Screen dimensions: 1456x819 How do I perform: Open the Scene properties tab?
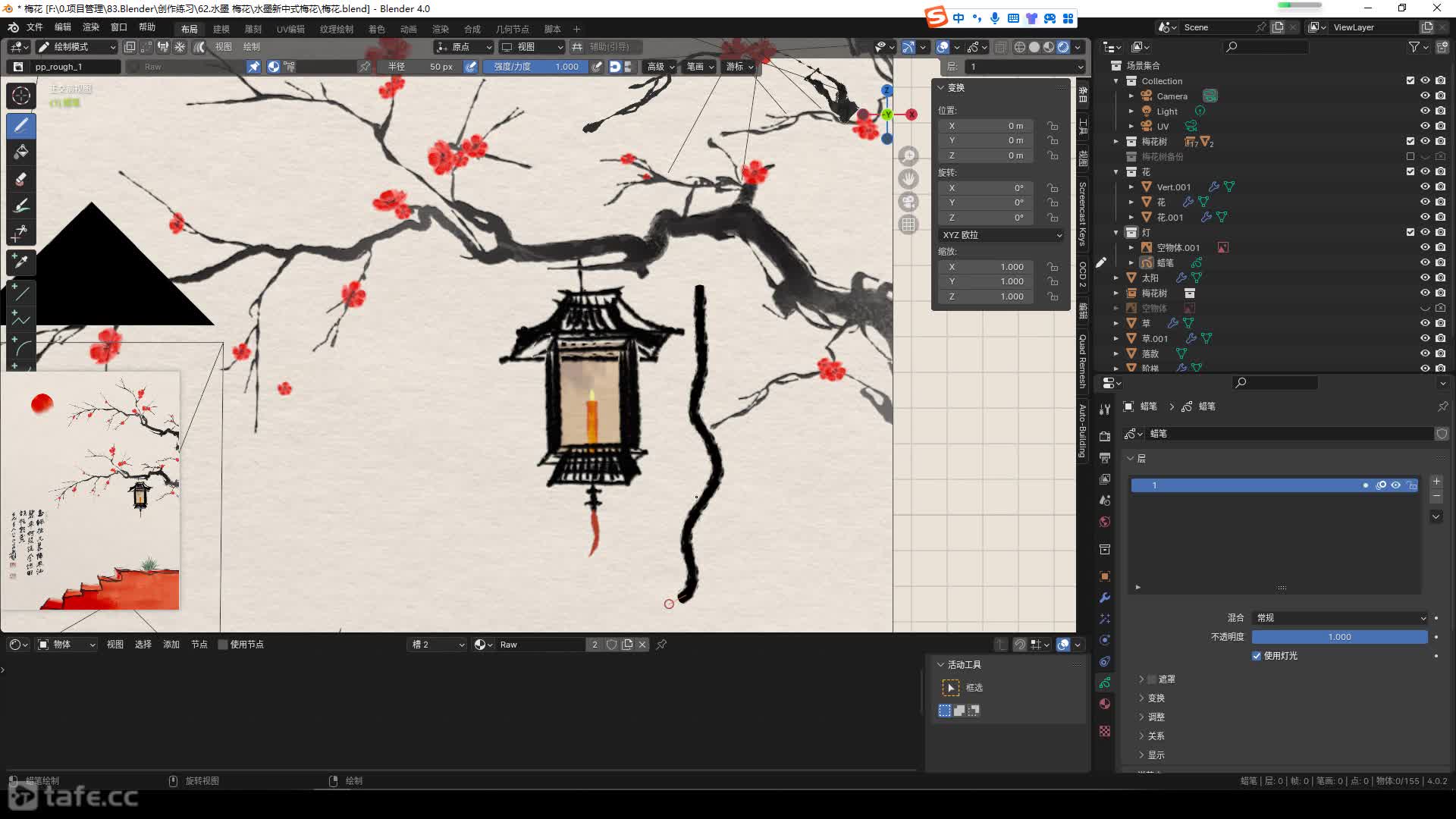pyautogui.click(x=1105, y=500)
